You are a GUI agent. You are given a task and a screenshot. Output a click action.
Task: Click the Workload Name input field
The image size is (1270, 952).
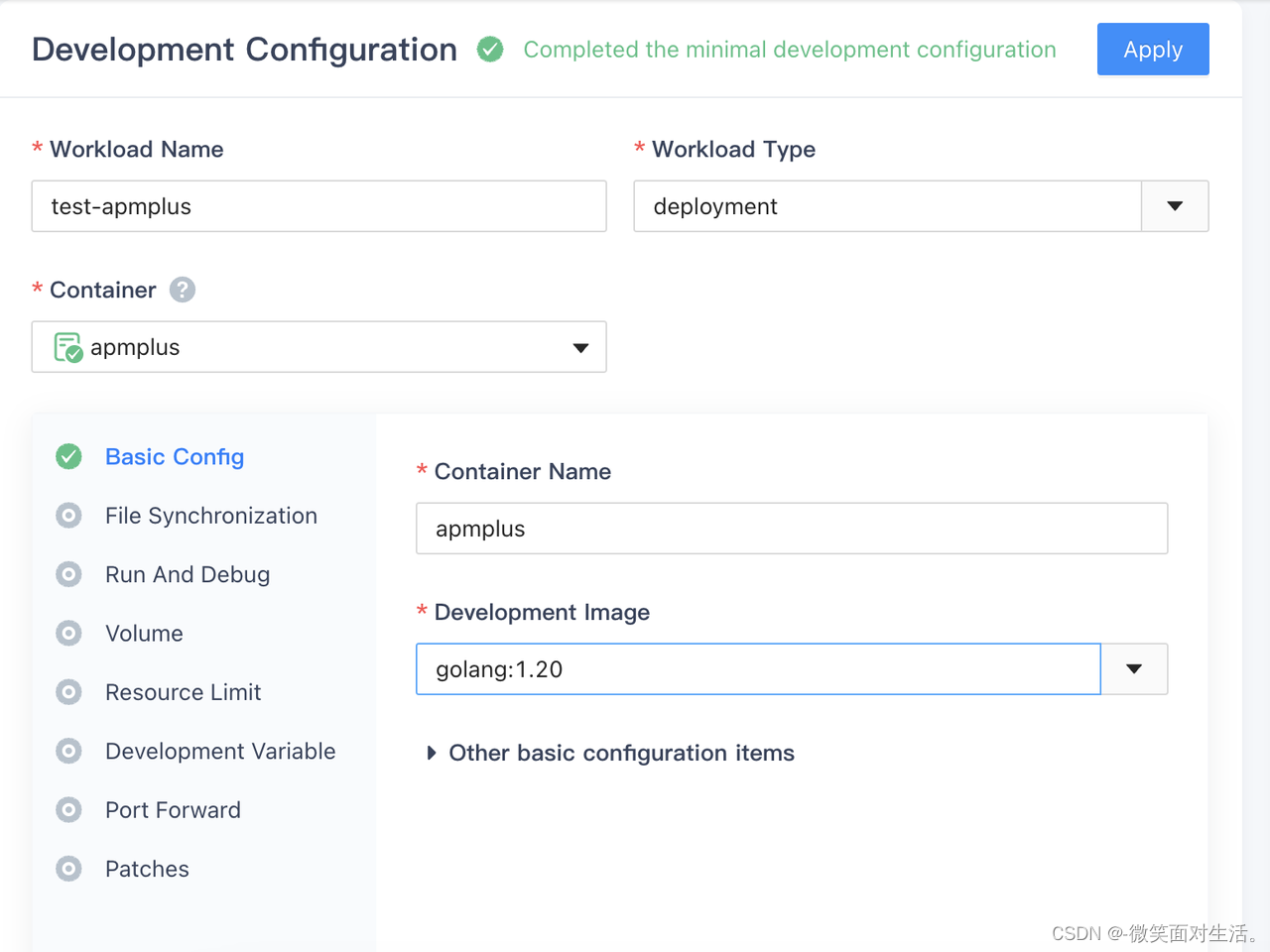[x=318, y=206]
